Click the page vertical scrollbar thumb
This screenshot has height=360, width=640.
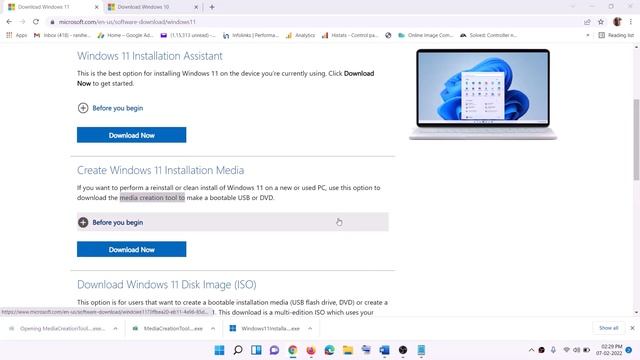pos(636,139)
